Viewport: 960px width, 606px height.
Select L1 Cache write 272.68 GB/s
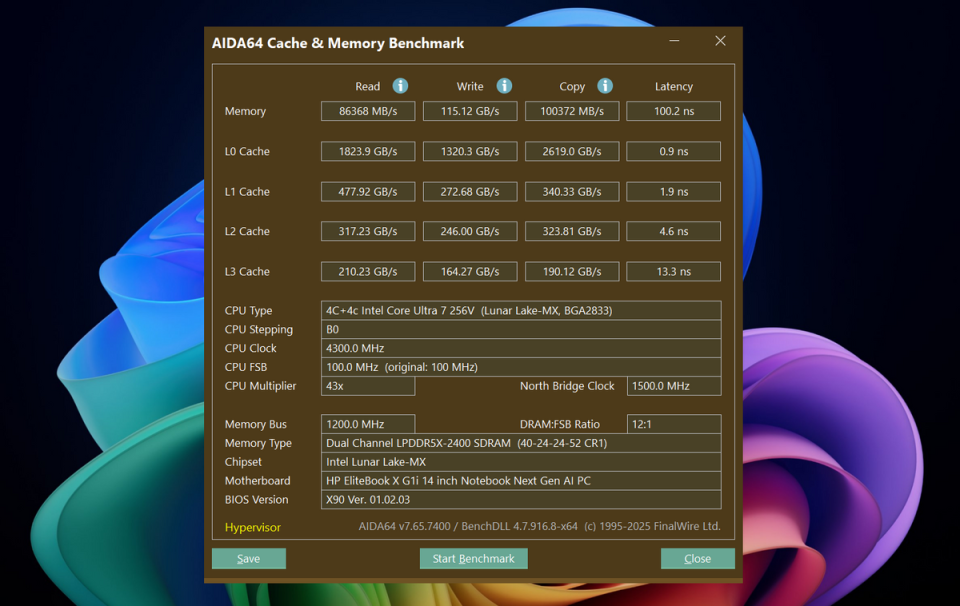[x=470, y=192]
